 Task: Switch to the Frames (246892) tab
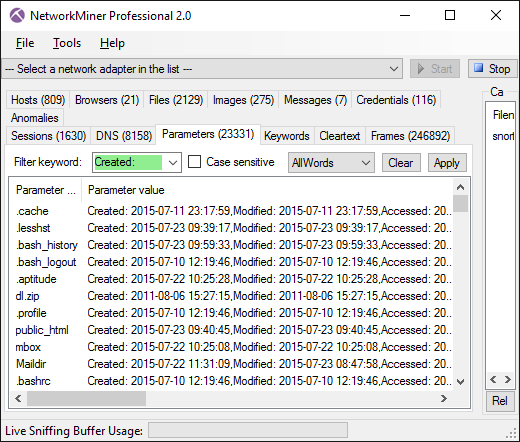click(x=410, y=136)
